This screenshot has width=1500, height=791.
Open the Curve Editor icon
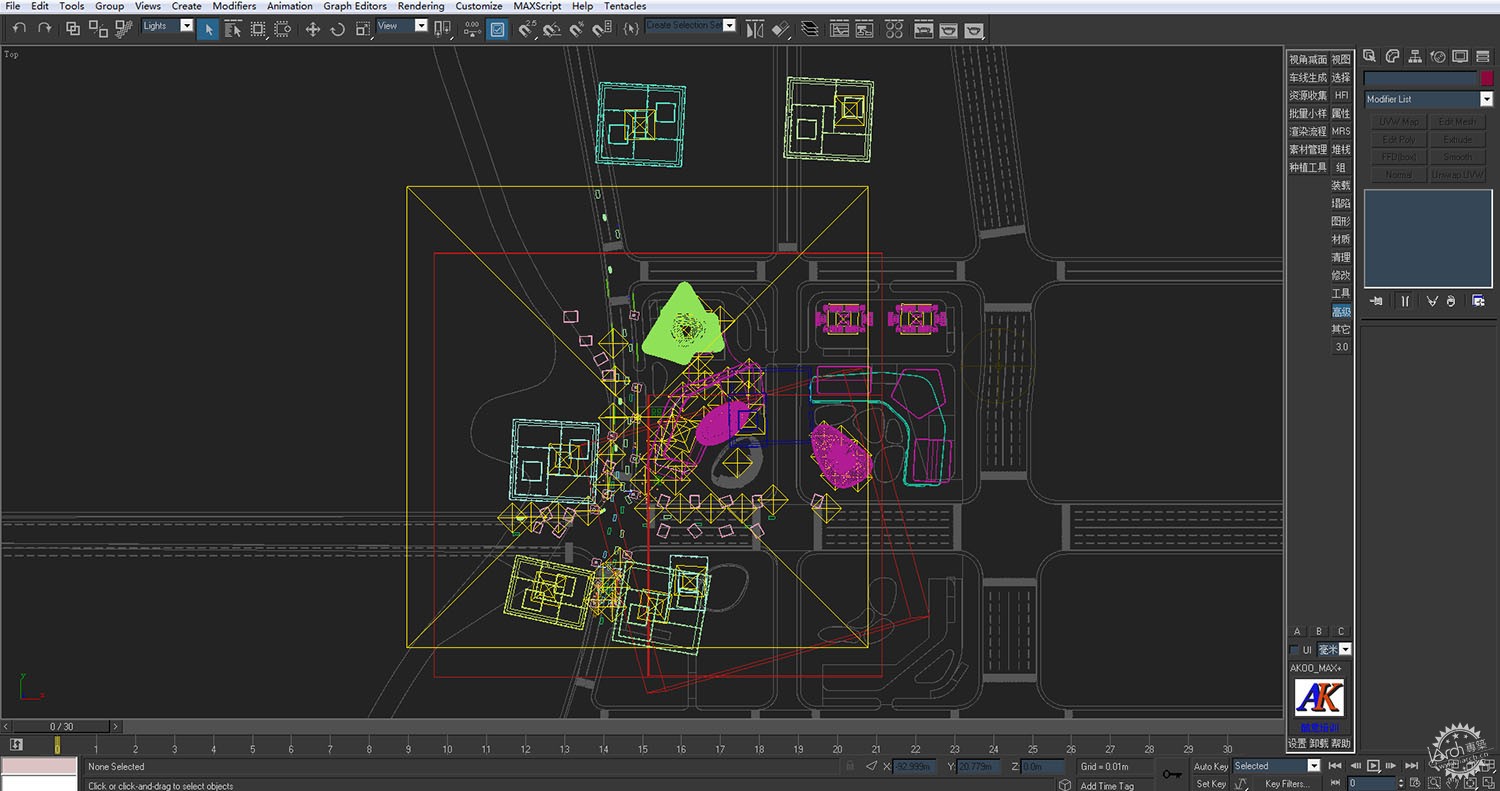(x=839, y=29)
